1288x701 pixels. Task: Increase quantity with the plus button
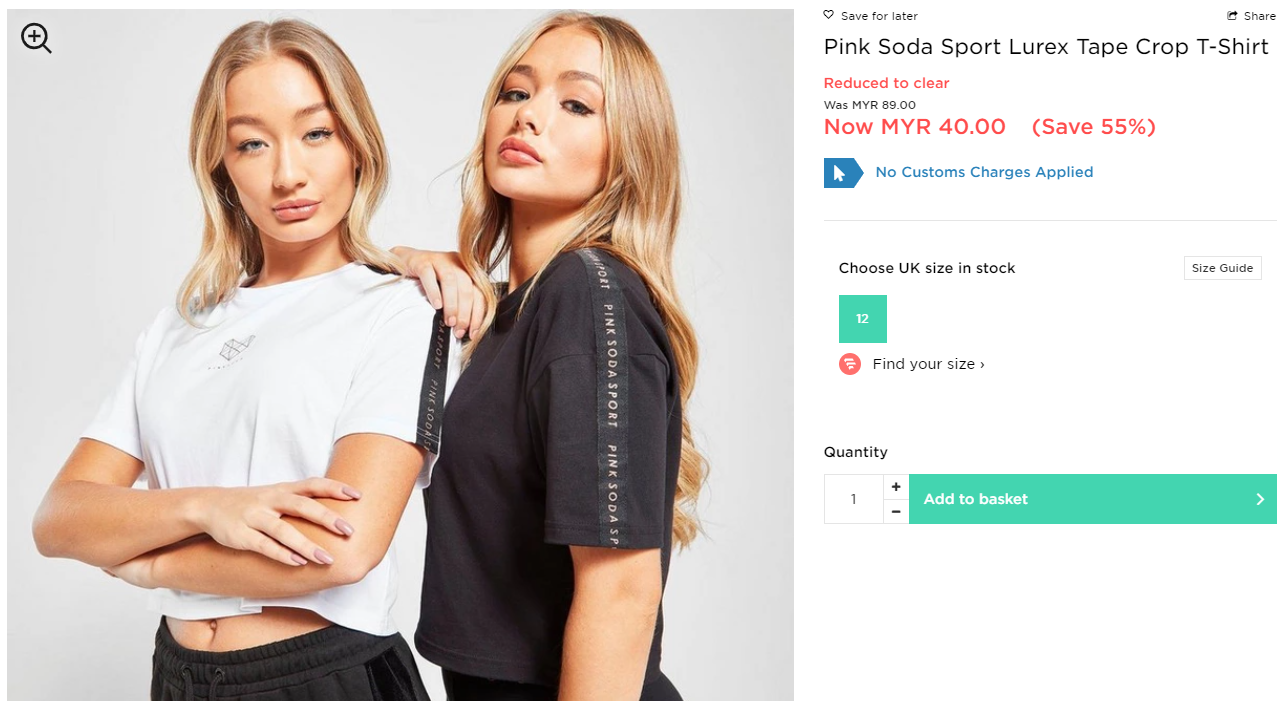point(896,487)
